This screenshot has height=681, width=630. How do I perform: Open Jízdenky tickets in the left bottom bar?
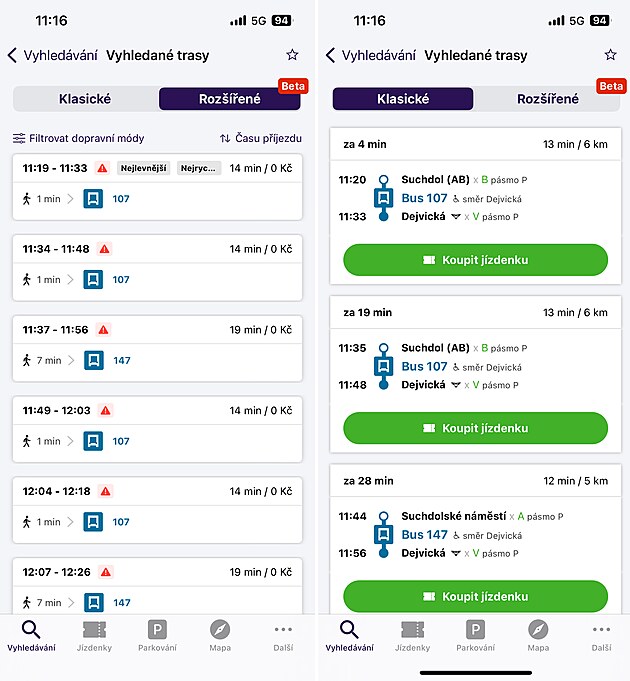(x=94, y=636)
